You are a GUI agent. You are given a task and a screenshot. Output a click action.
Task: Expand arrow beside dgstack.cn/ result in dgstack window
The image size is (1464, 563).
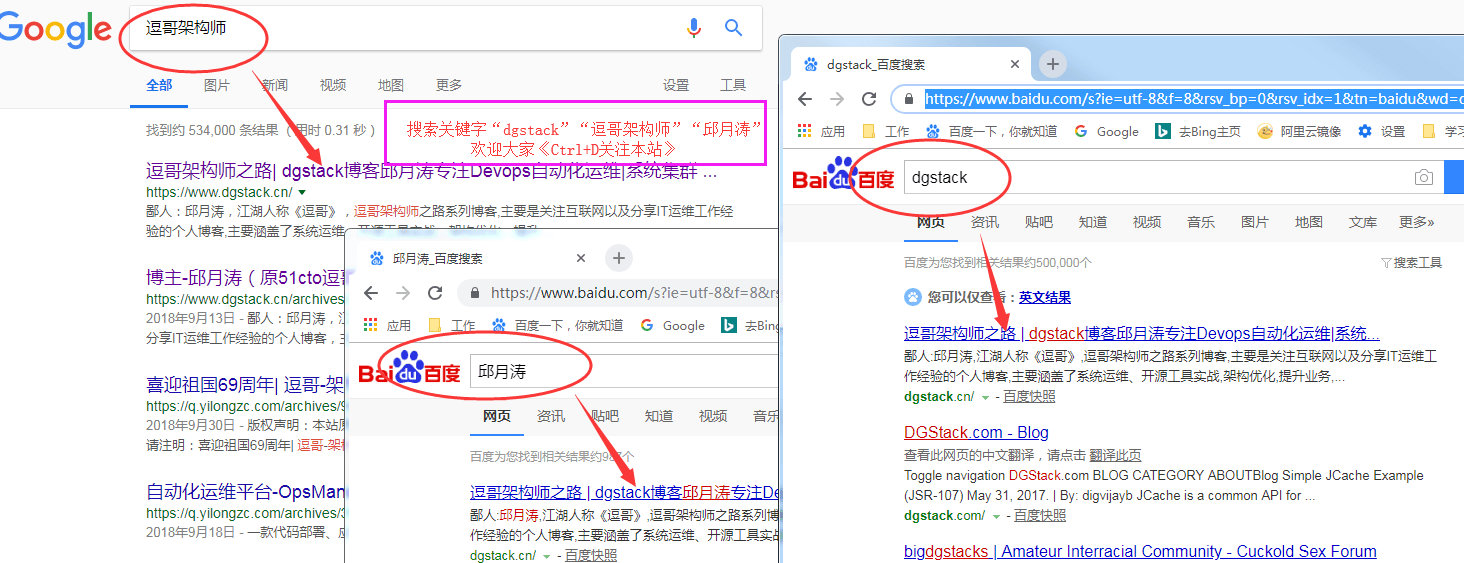coord(985,397)
